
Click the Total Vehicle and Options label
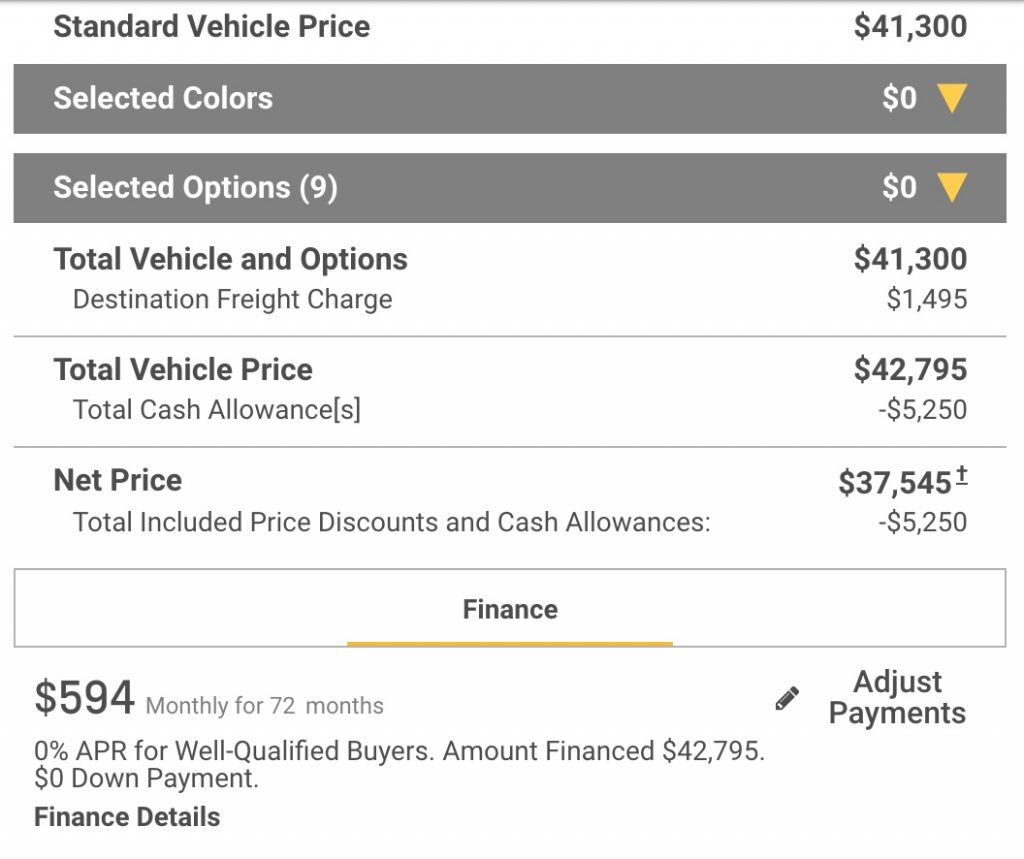pos(231,259)
